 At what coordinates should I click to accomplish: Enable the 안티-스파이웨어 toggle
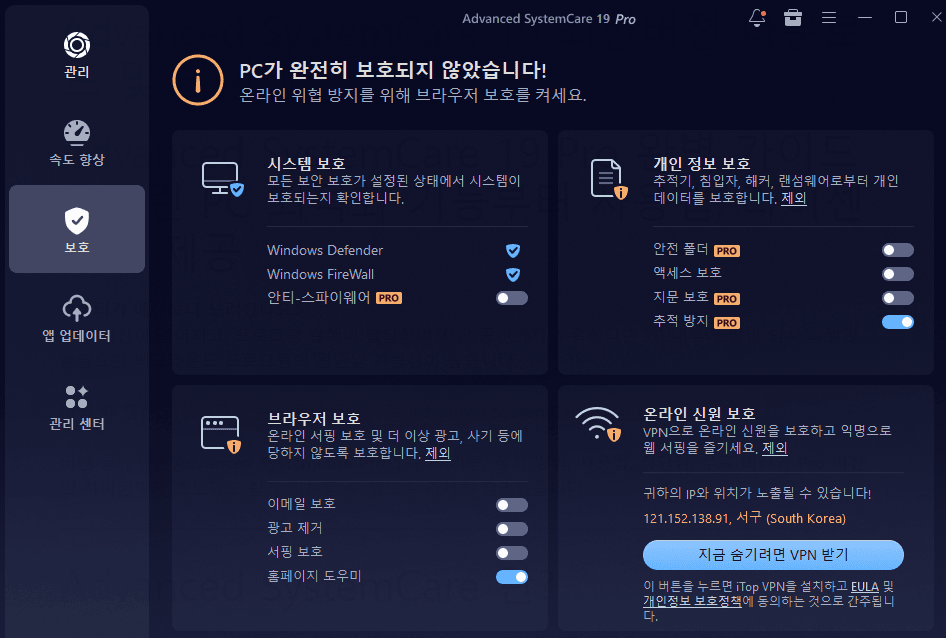click(x=512, y=298)
